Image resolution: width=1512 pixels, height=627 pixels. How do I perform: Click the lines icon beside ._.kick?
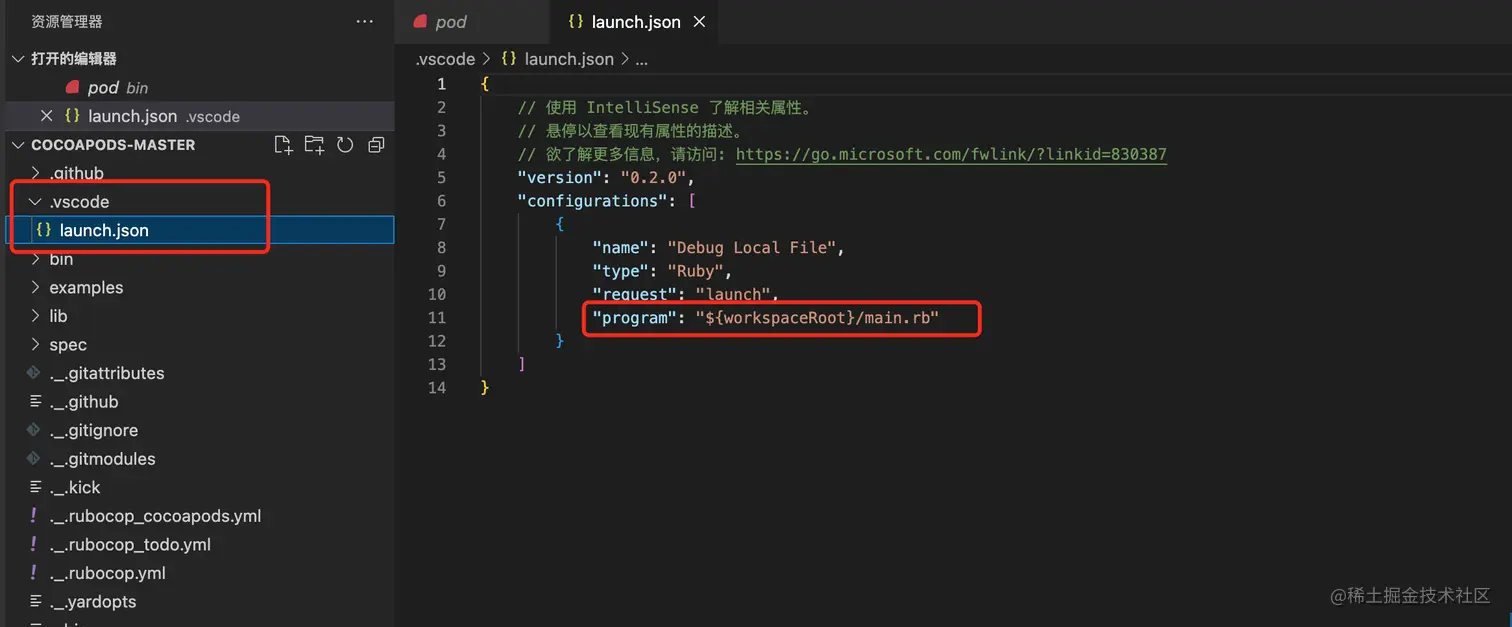point(35,487)
